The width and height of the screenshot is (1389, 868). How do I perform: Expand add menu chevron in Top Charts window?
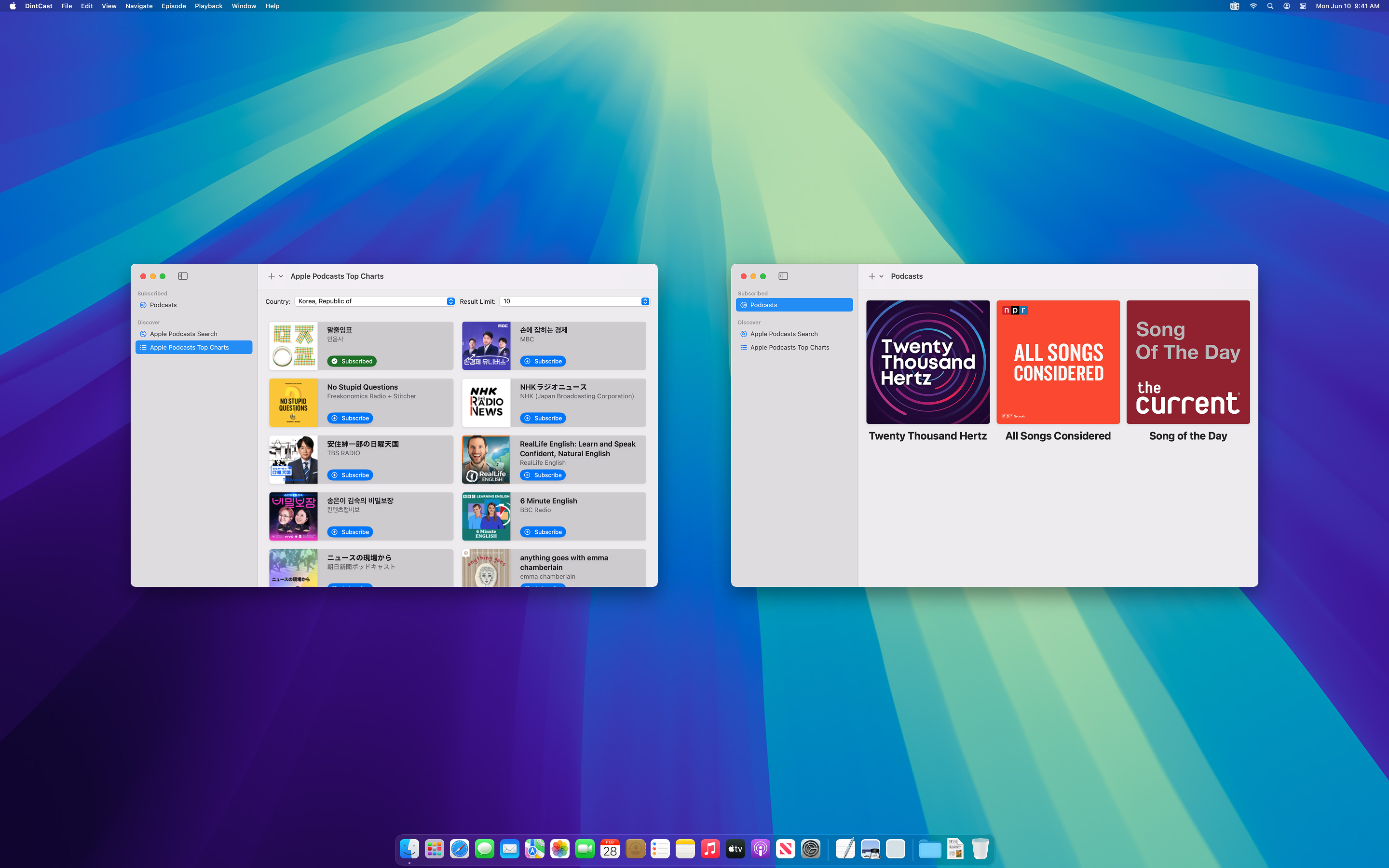(281, 277)
